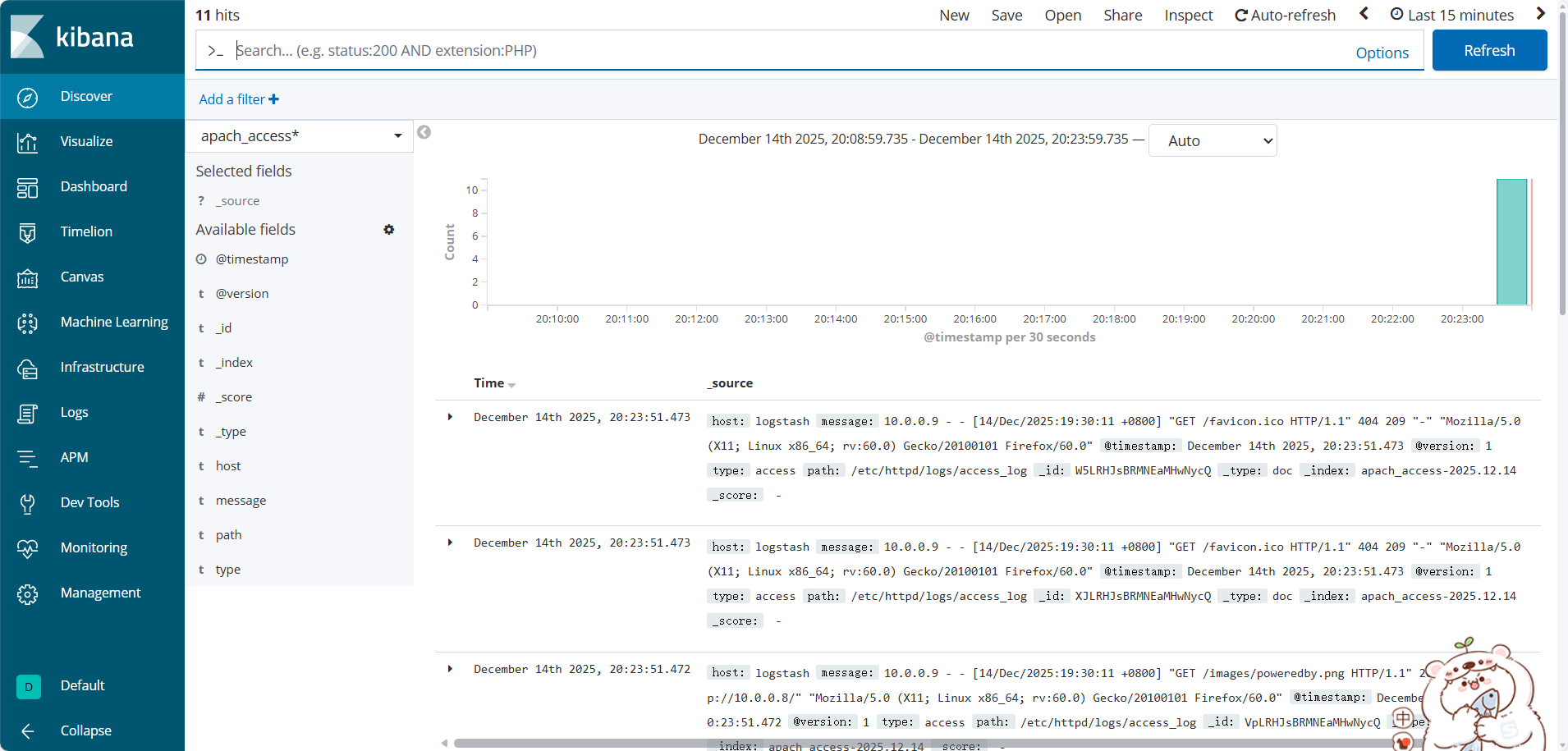Click the Management label in the sidebar
Image resolution: width=1568 pixels, height=751 pixels.
(x=100, y=593)
